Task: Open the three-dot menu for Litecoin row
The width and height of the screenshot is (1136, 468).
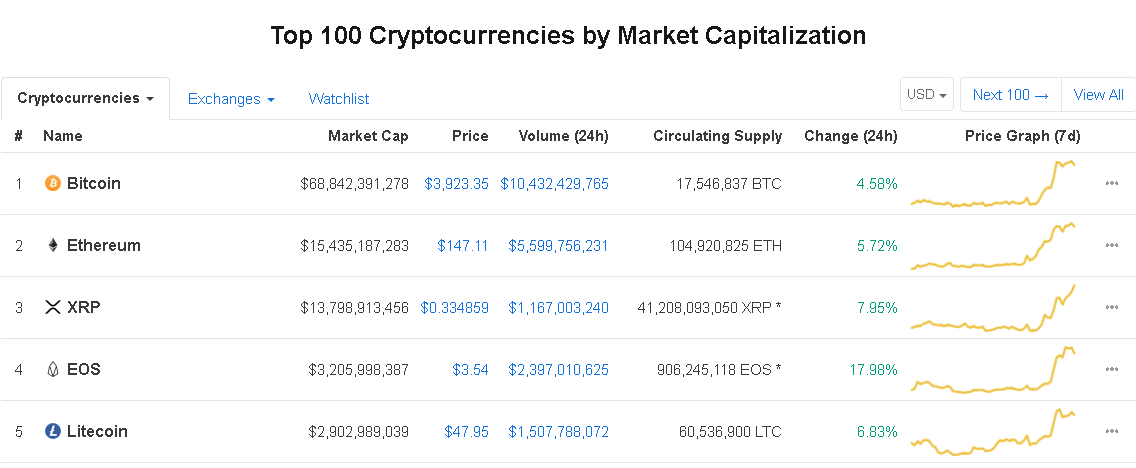Action: pyautogui.click(x=1111, y=432)
